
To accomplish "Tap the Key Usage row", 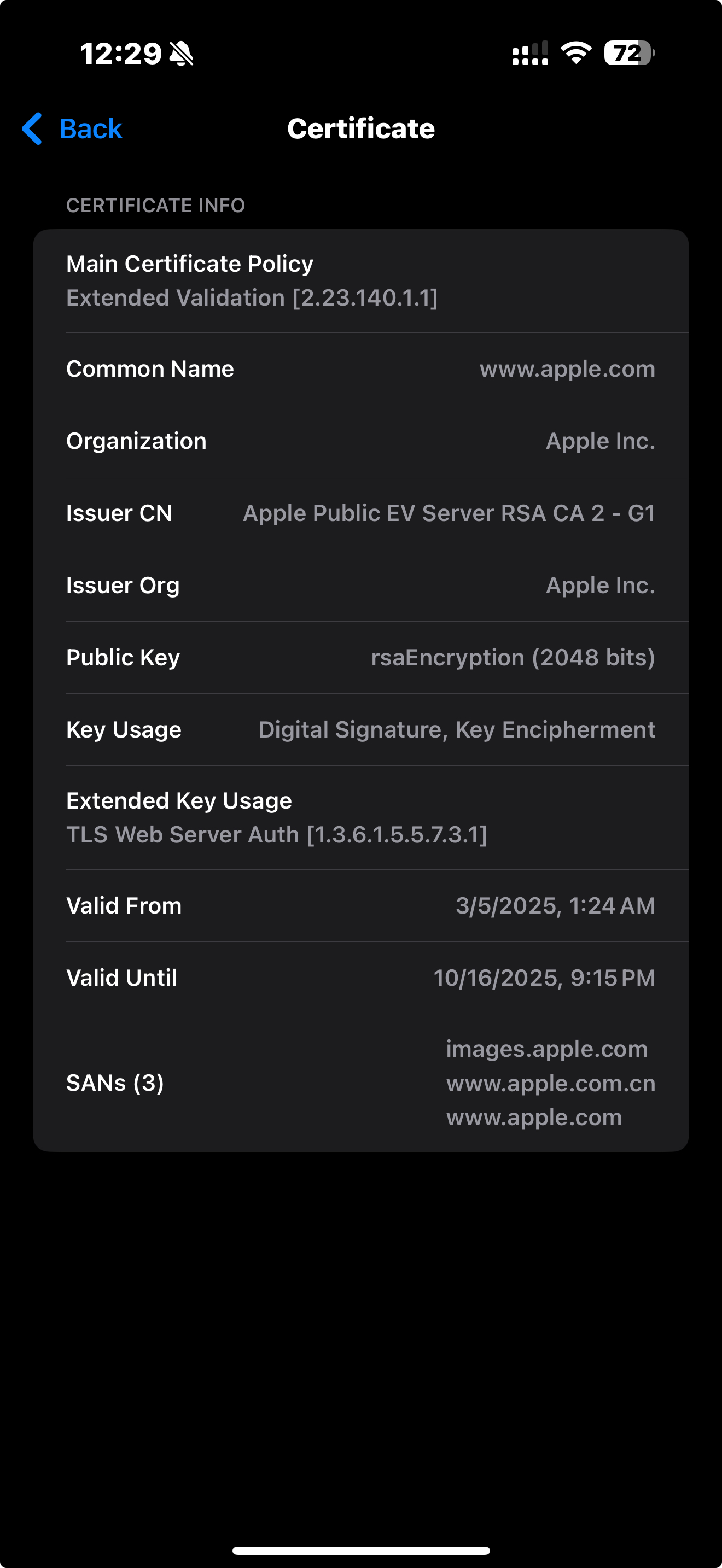I will (x=361, y=730).
